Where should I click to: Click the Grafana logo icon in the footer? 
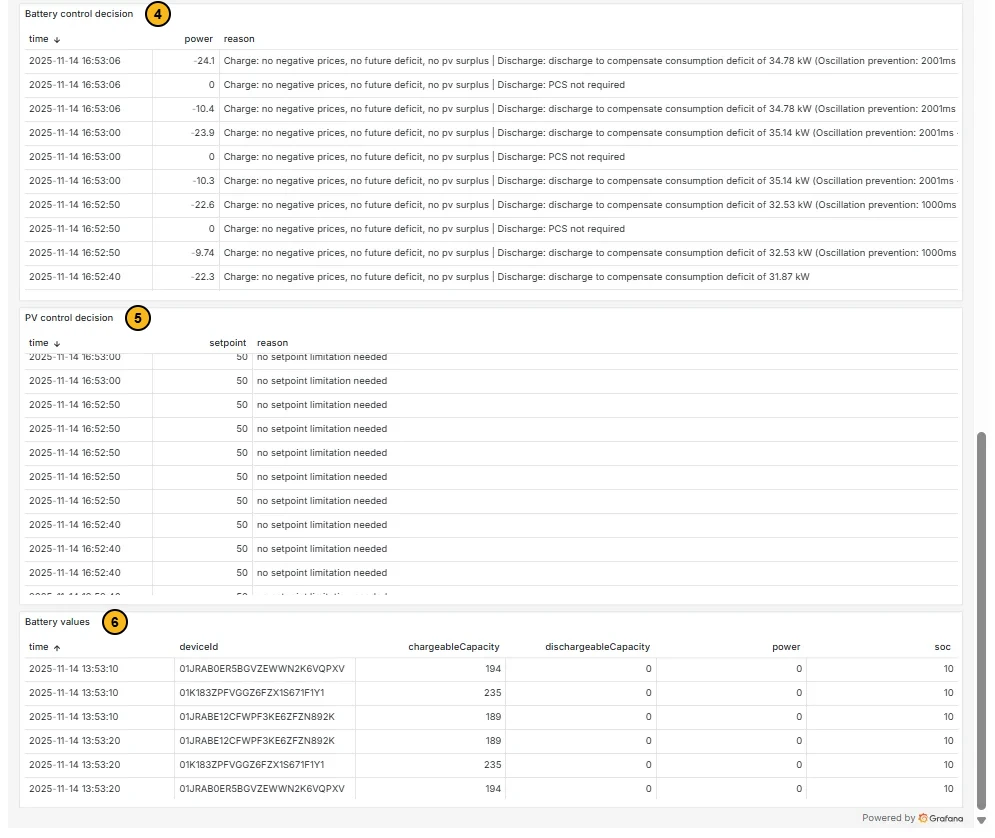(x=923, y=818)
